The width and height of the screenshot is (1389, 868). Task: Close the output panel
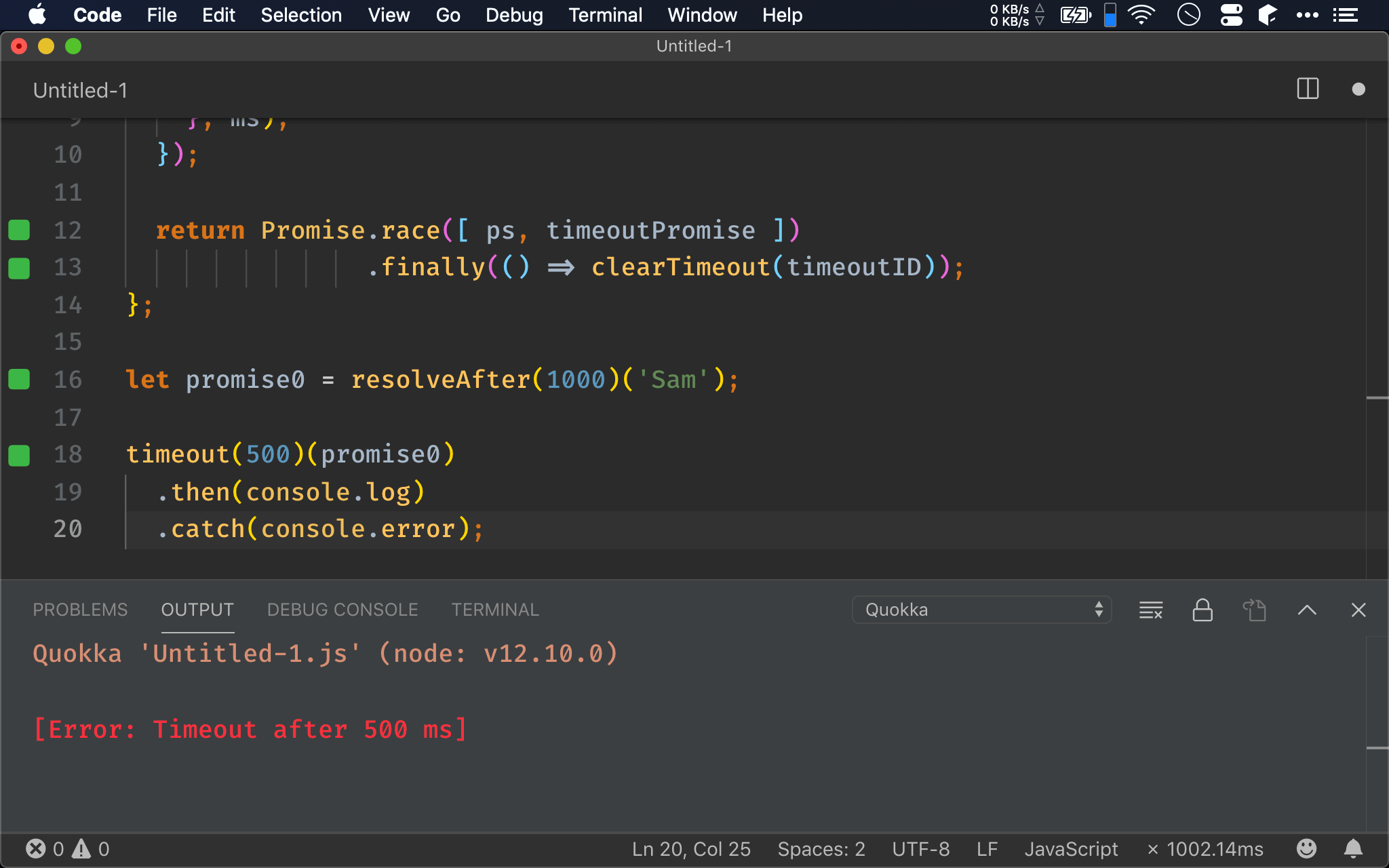click(1358, 610)
